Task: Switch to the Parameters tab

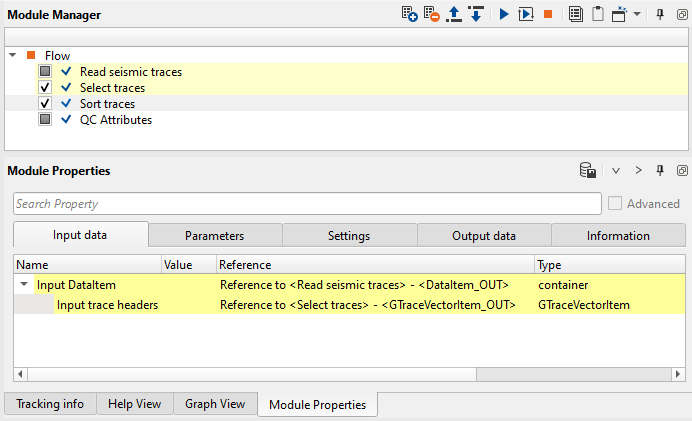Action: click(215, 236)
